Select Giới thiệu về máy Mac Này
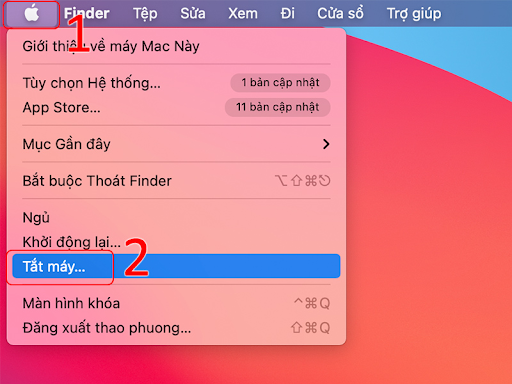This screenshot has height=384, width=512. 176,46
